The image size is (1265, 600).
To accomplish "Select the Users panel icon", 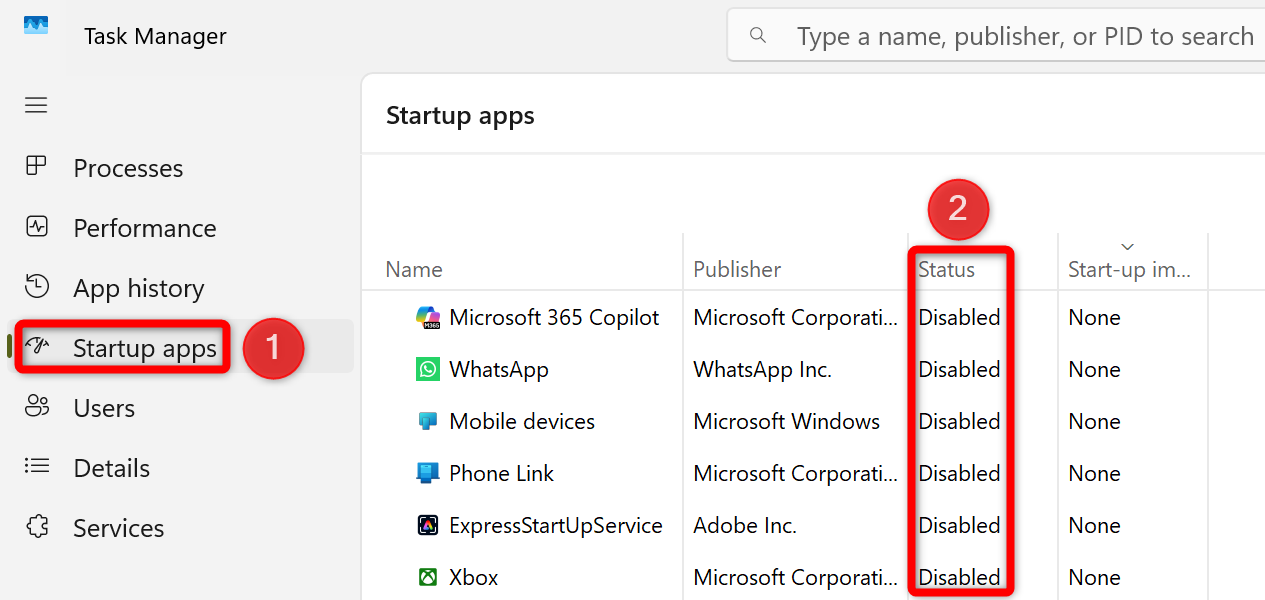I will 36,407.
